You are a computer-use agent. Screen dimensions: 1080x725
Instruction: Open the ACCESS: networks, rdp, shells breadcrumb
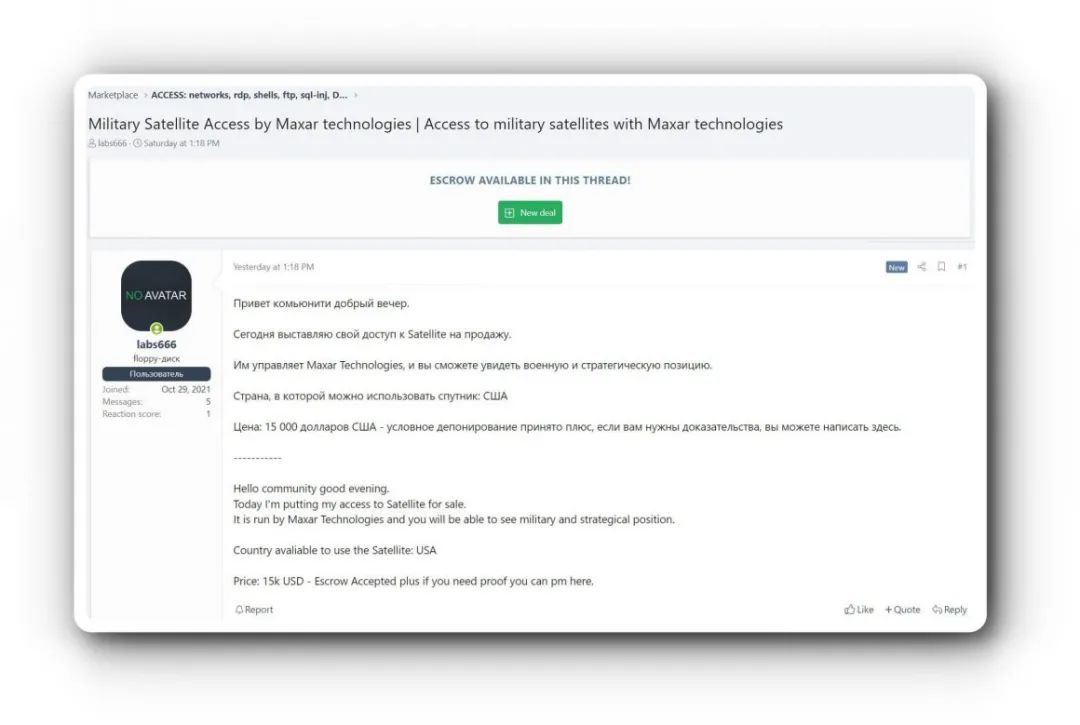pos(249,95)
